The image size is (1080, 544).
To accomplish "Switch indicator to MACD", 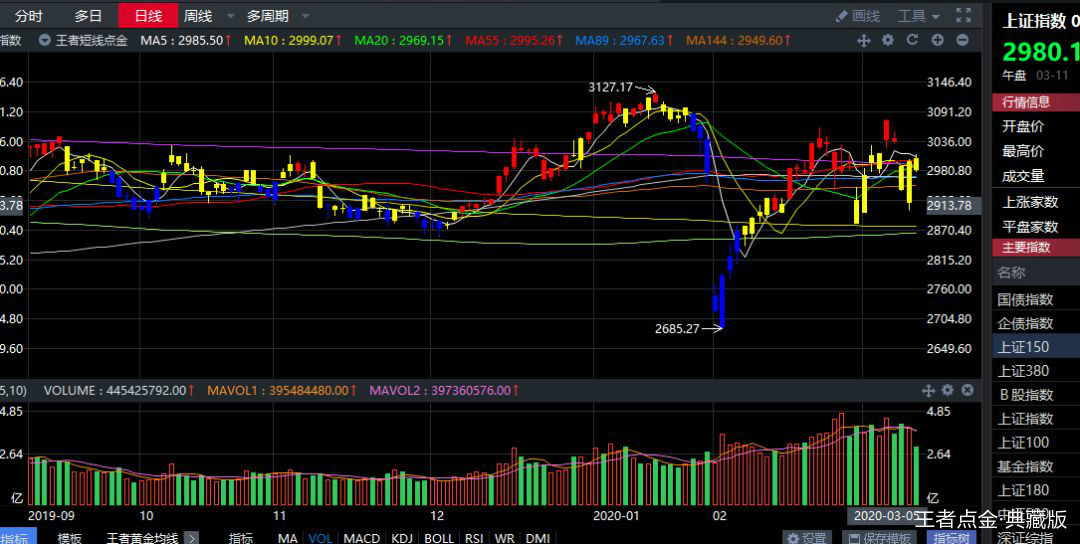I will point(361,538).
